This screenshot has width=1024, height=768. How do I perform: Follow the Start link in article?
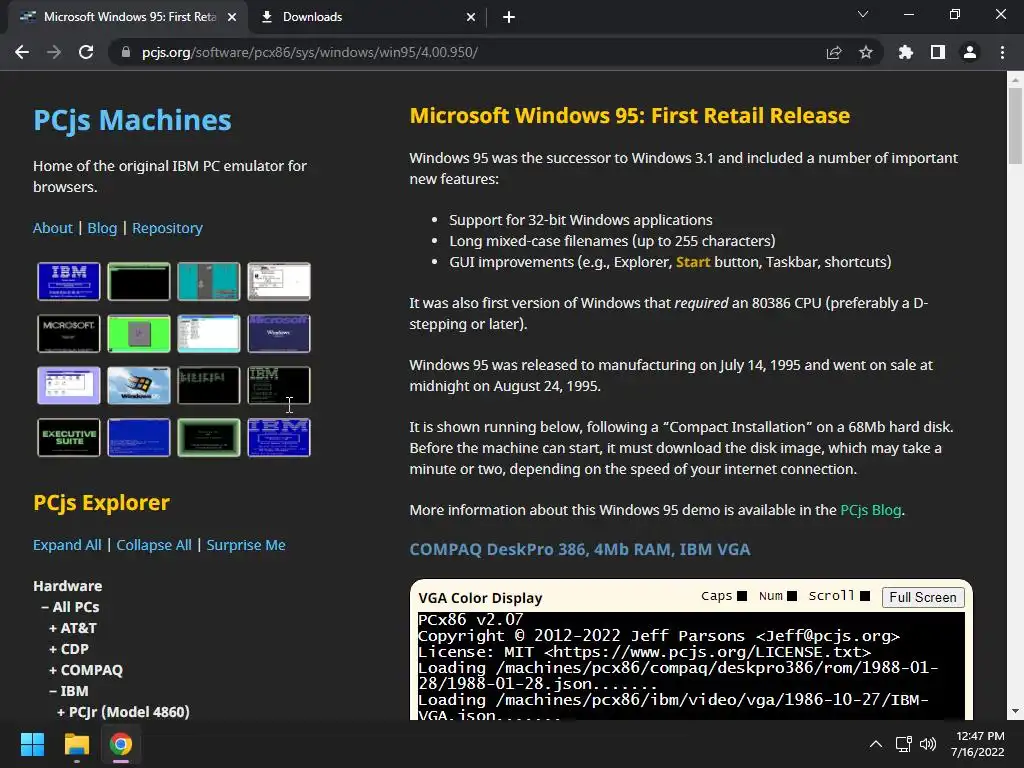pos(693,262)
